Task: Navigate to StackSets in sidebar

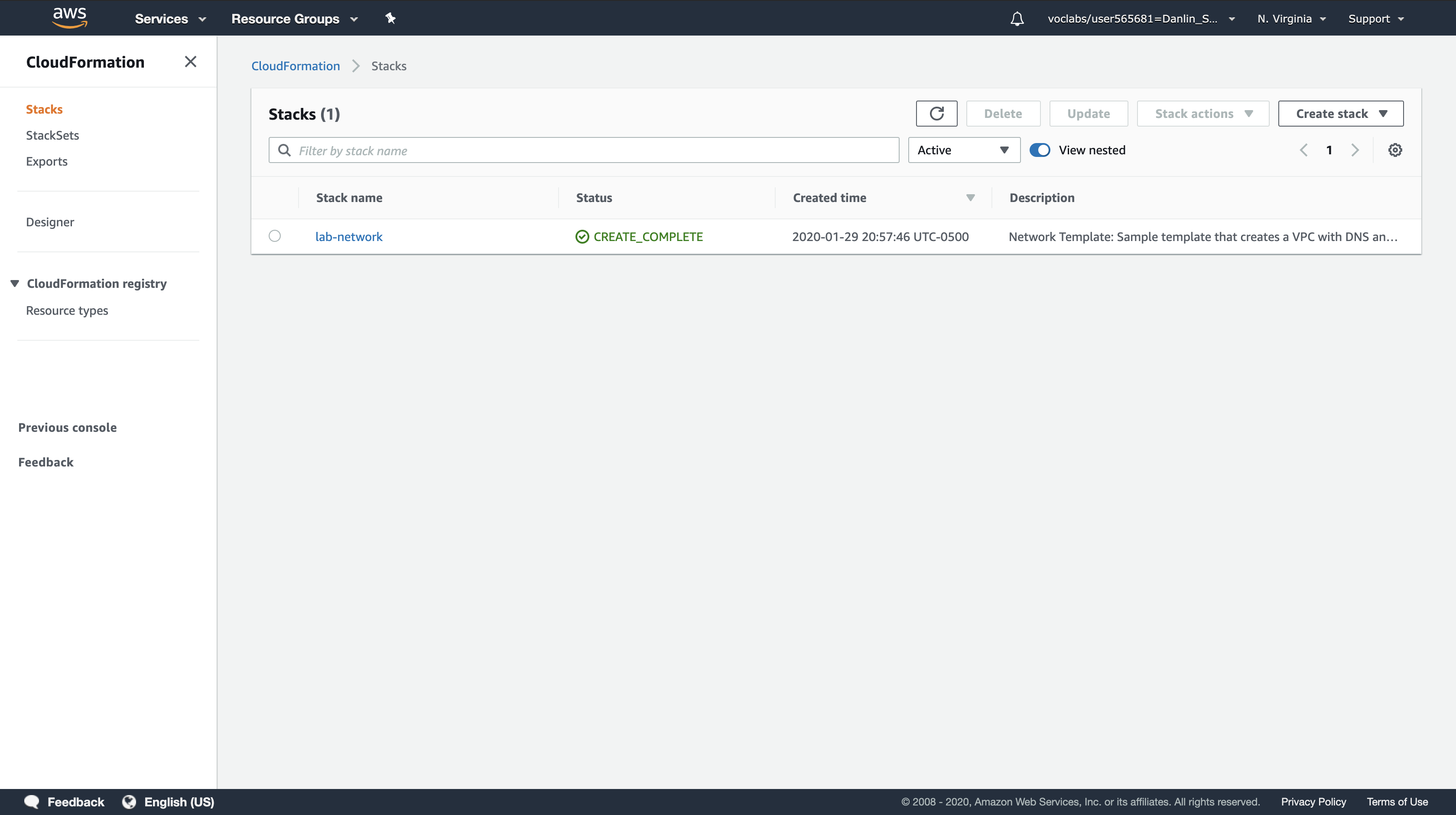Action: (x=52, y=135)
